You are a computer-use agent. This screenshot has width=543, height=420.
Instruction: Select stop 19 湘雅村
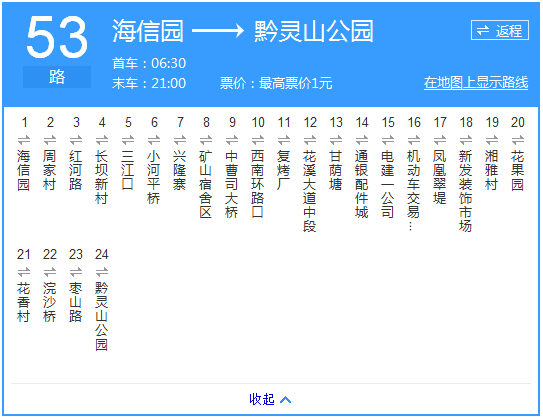pyautogui.click(x=491, y=170)
